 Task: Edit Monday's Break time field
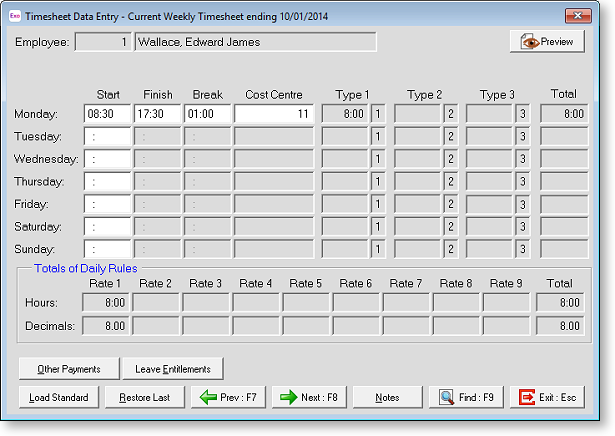click(x=207, y=114)
